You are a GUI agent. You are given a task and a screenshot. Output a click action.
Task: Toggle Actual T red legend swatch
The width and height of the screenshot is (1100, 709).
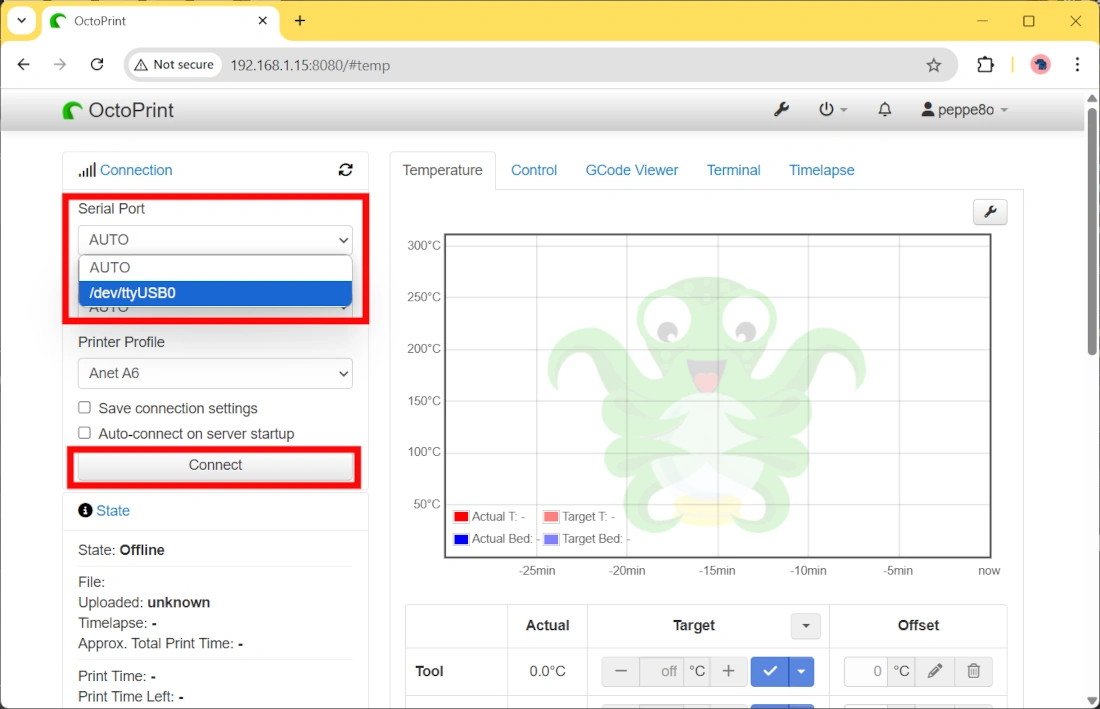[x=461, y=517]
